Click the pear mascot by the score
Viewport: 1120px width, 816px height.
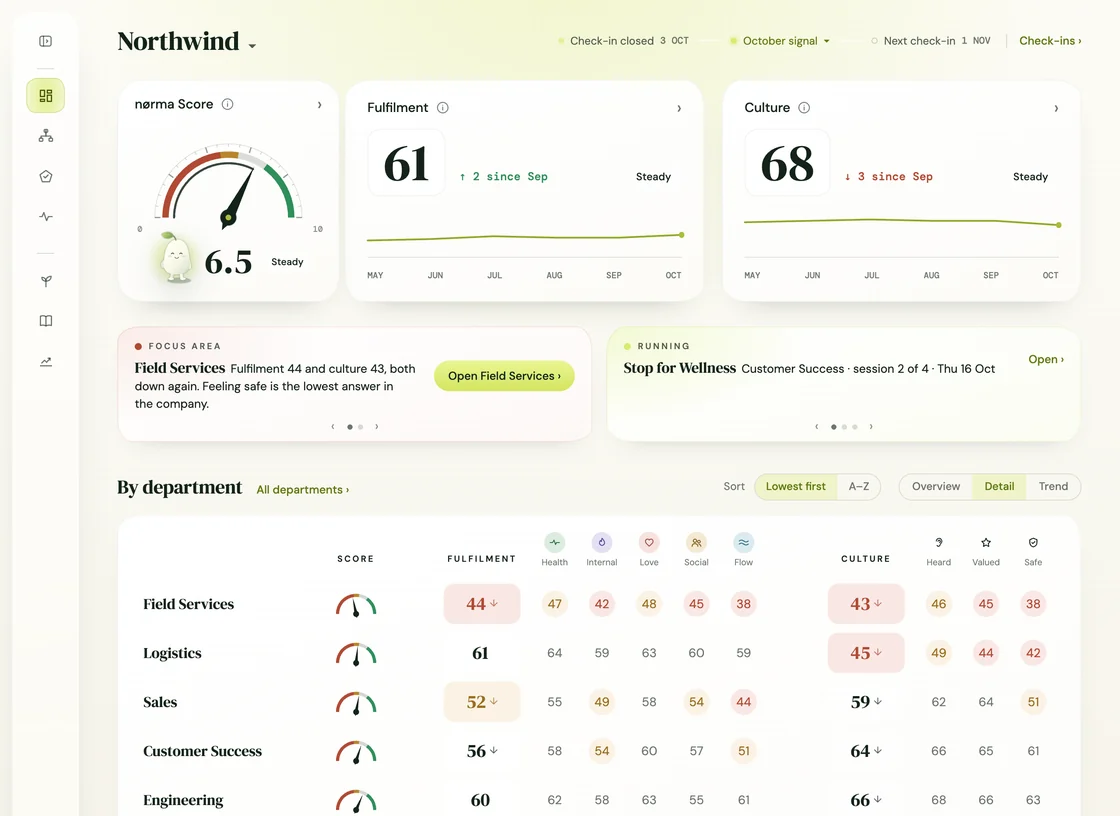point(176,257)
